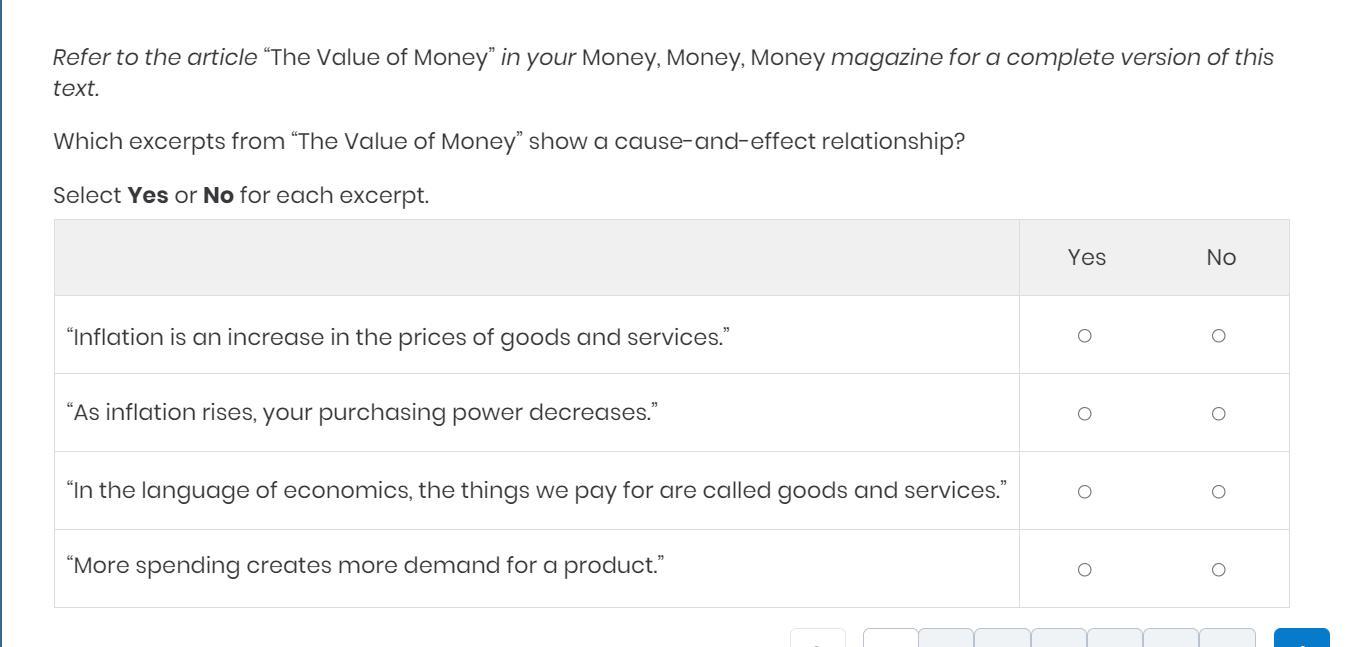Mark No for "language of economics" excerpt
The height and width of the screenshot is (647, 1352).
tap(1218, 492)
